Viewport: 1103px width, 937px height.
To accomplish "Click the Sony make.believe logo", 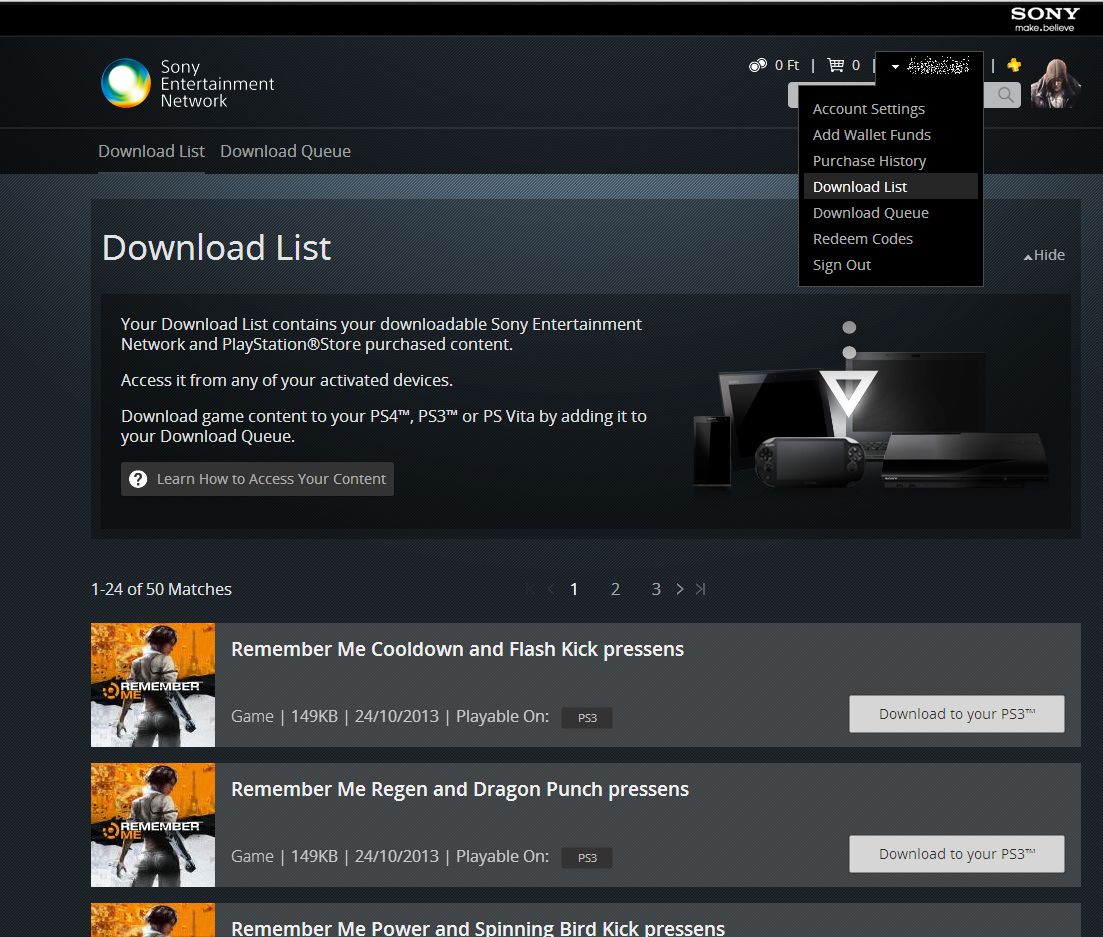I will coord(1045,18).
